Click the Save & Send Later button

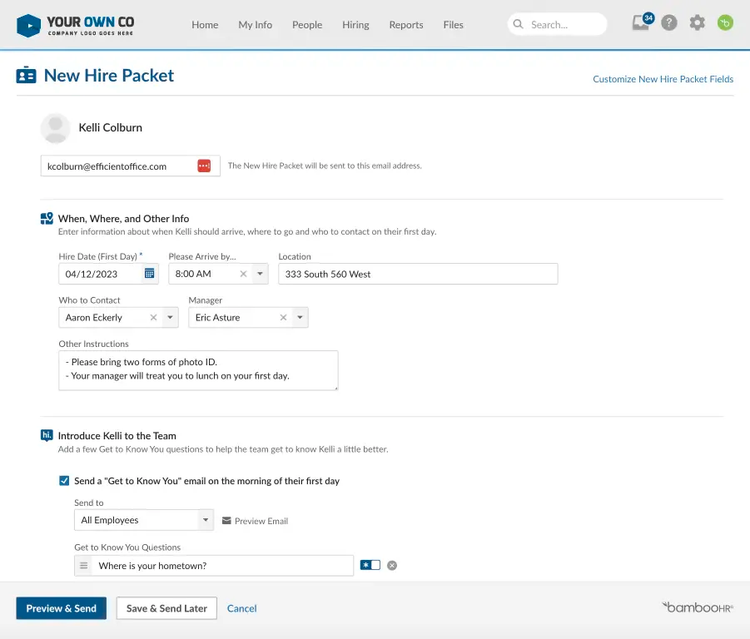[x=166, y=608]
